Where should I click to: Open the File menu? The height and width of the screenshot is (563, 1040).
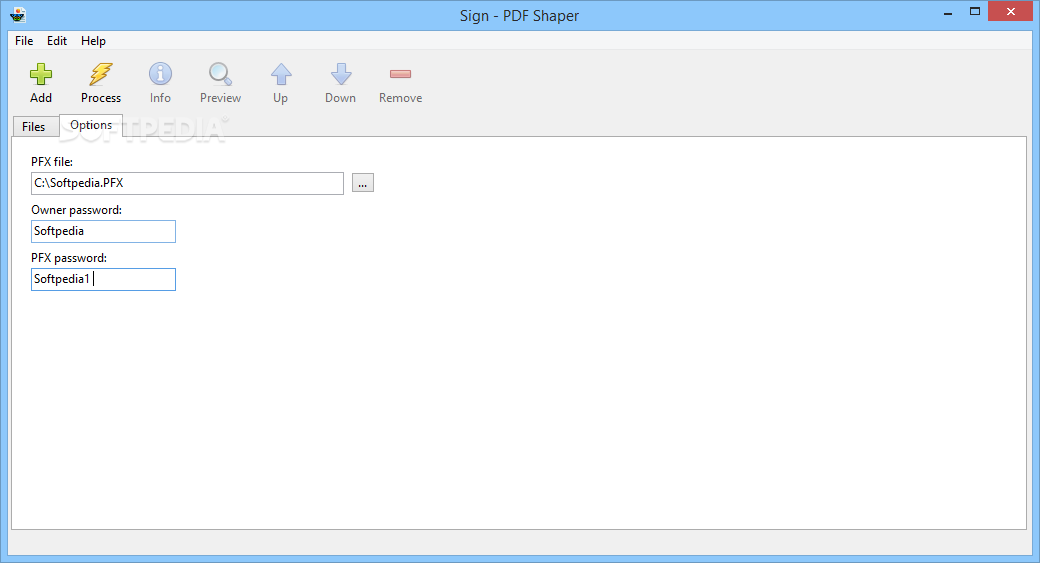24,40
